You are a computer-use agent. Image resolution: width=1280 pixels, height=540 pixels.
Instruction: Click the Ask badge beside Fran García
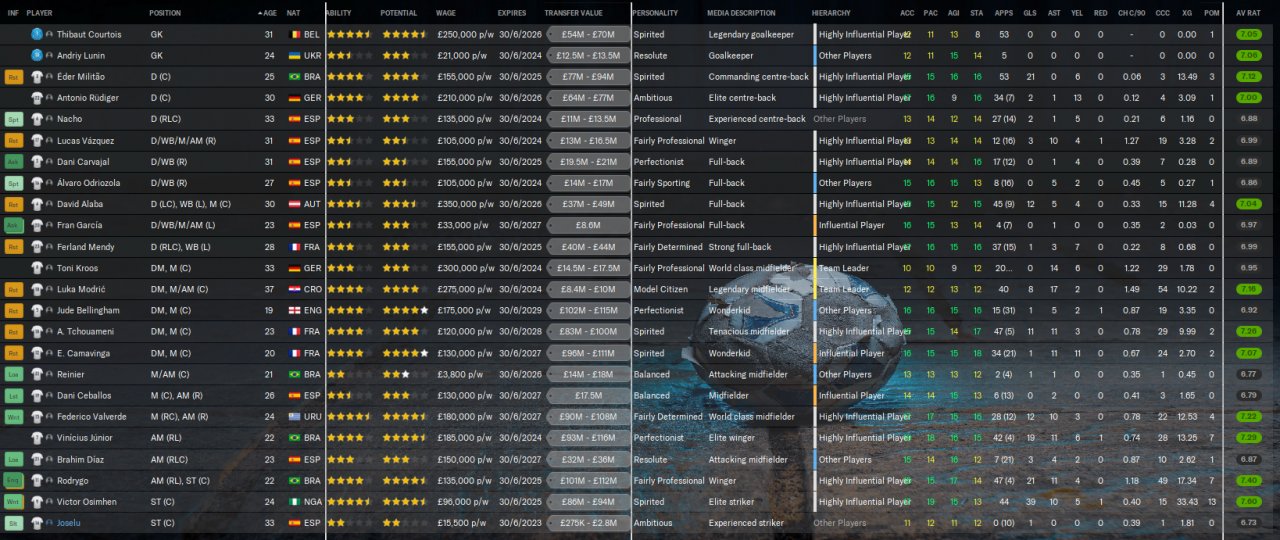click(x=14, y=225)
